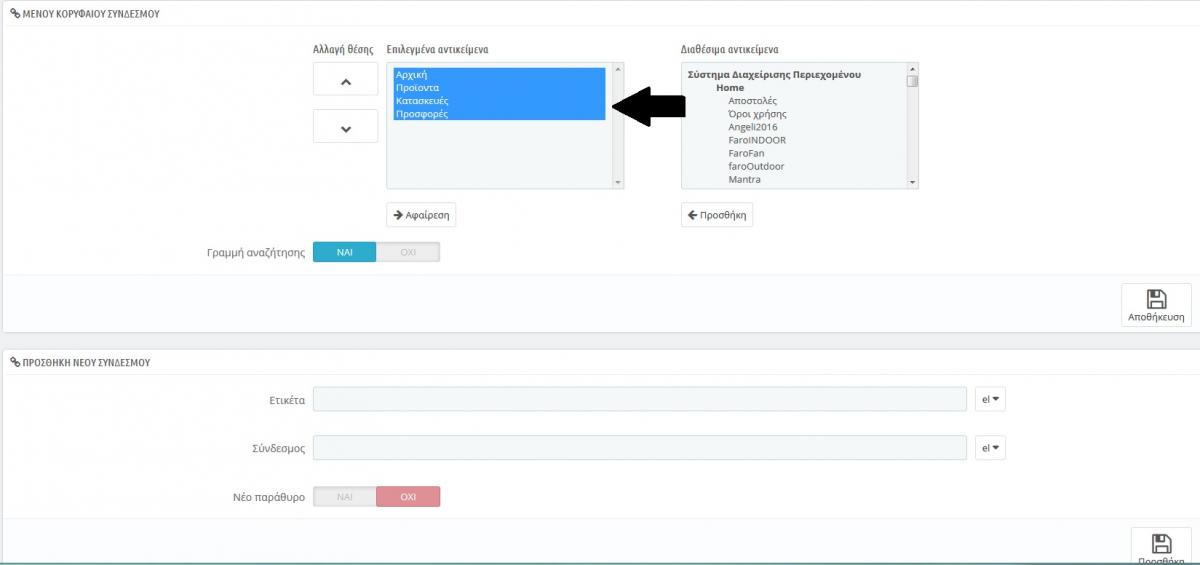This screenshot has height=565, width=1200.
Task: Choose Home in the available items list
Action: coord(730,88)
